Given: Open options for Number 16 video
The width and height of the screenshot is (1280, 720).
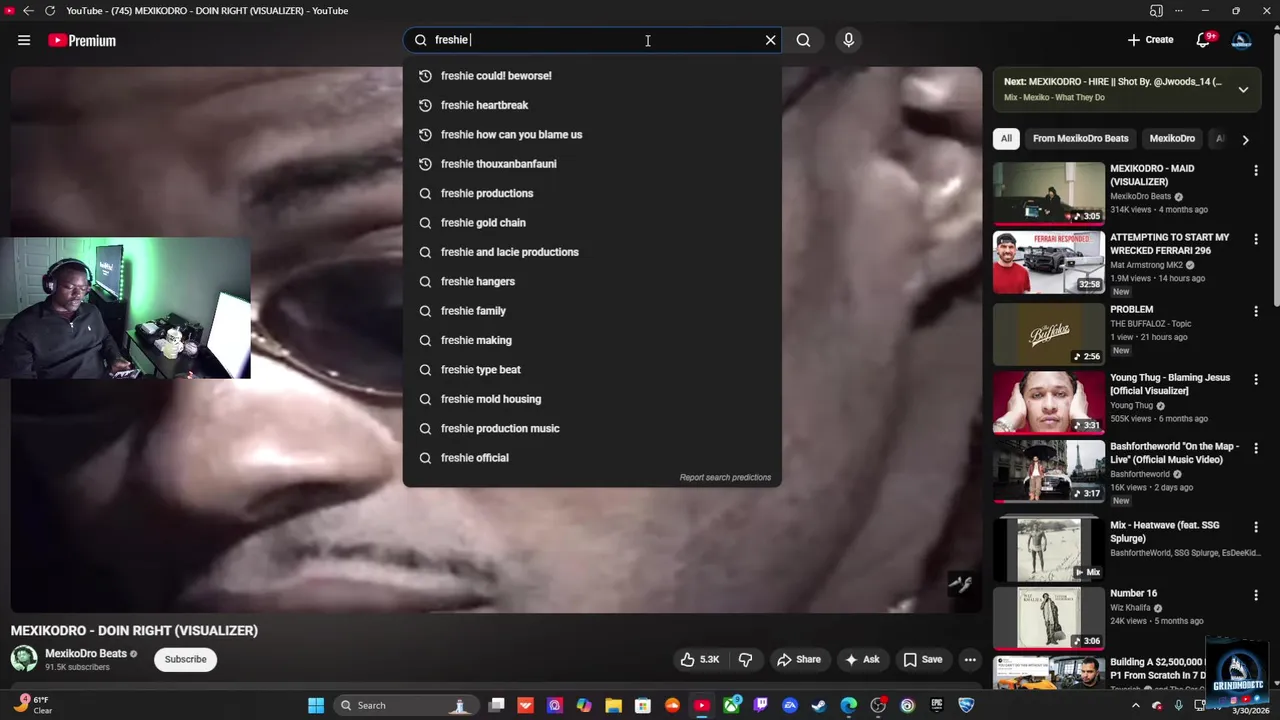Looking at the screenshot, I should [x=1256, y=595].
